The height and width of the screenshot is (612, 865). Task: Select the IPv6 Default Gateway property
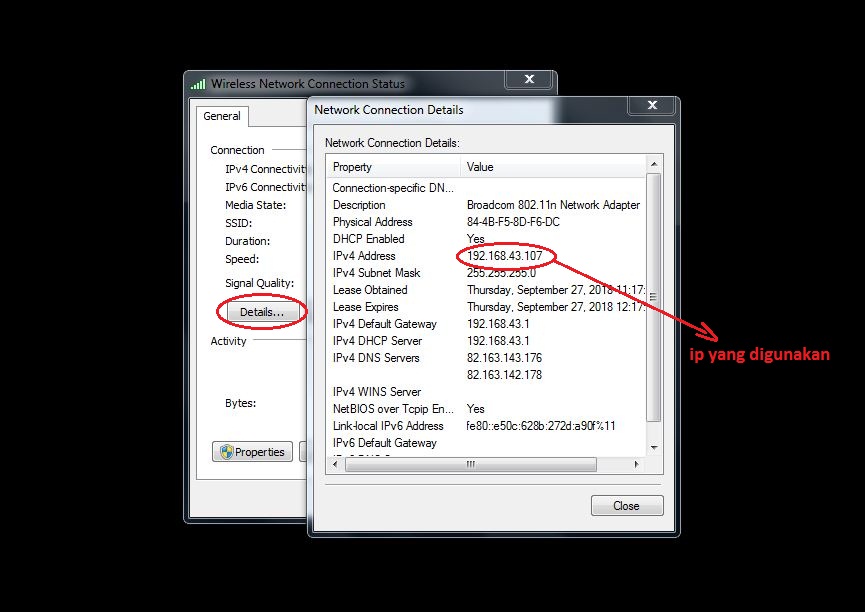tap(385, 443)
